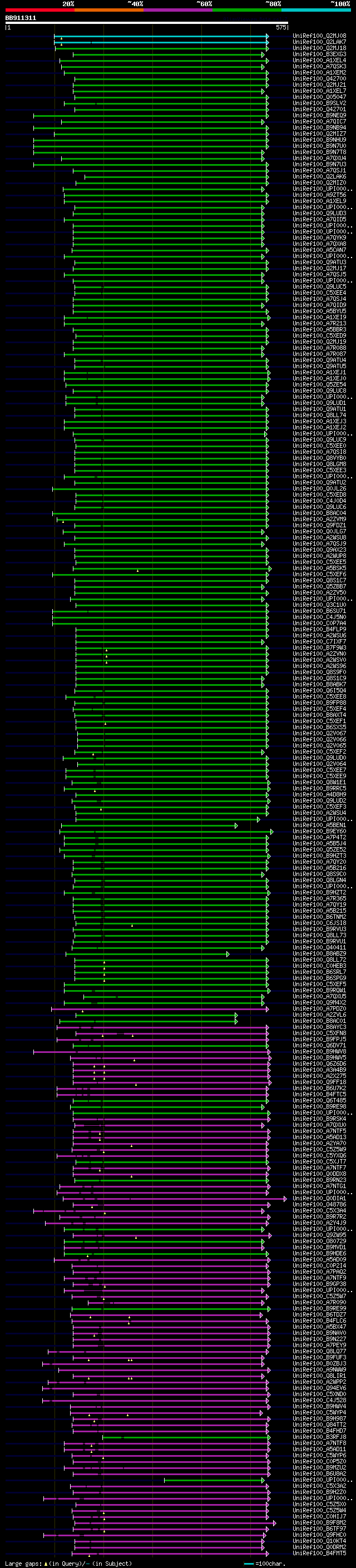Select hit label UniRef100_Q2MJ21
This screenshot has width=356, height=1568.
pyautogui.click(x=319, y=85)
